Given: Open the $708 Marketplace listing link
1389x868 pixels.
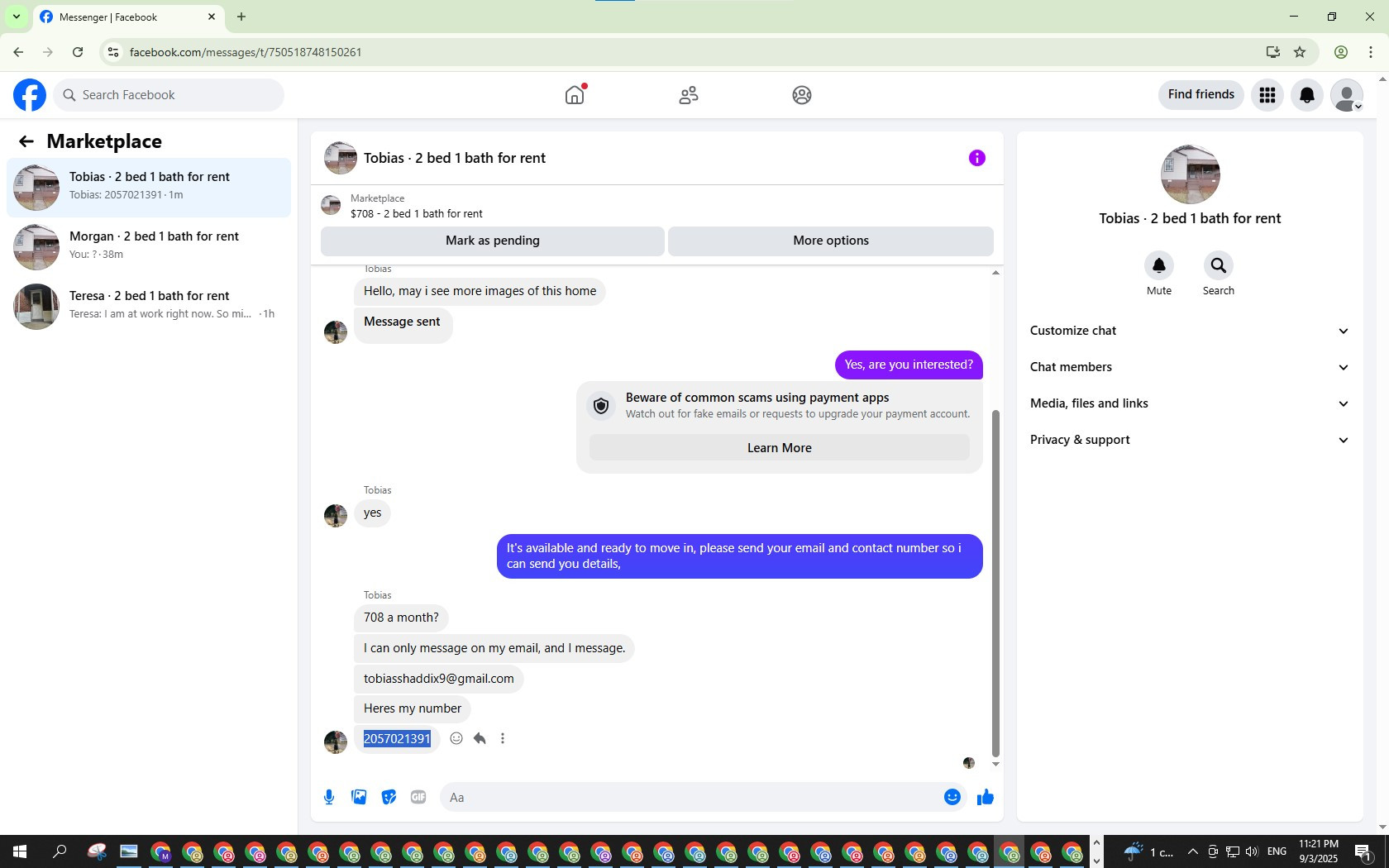Looking at the screenshot, I should 417,213.
